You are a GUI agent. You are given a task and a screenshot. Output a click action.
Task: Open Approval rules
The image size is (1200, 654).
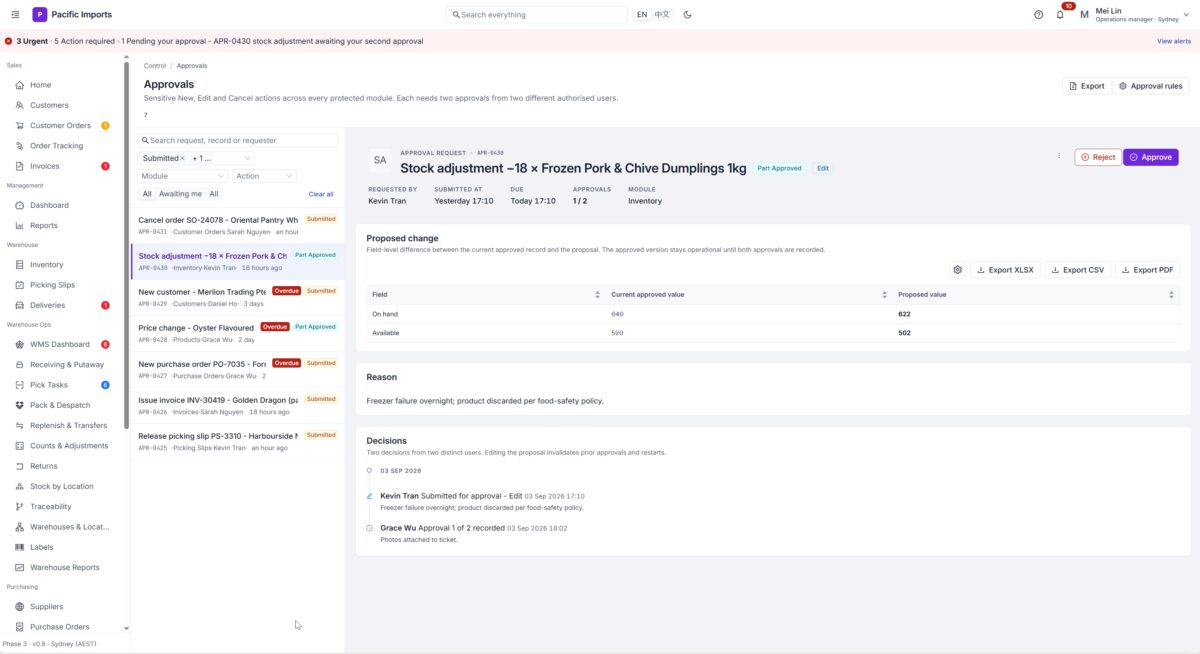click(x=1151, y=86)
